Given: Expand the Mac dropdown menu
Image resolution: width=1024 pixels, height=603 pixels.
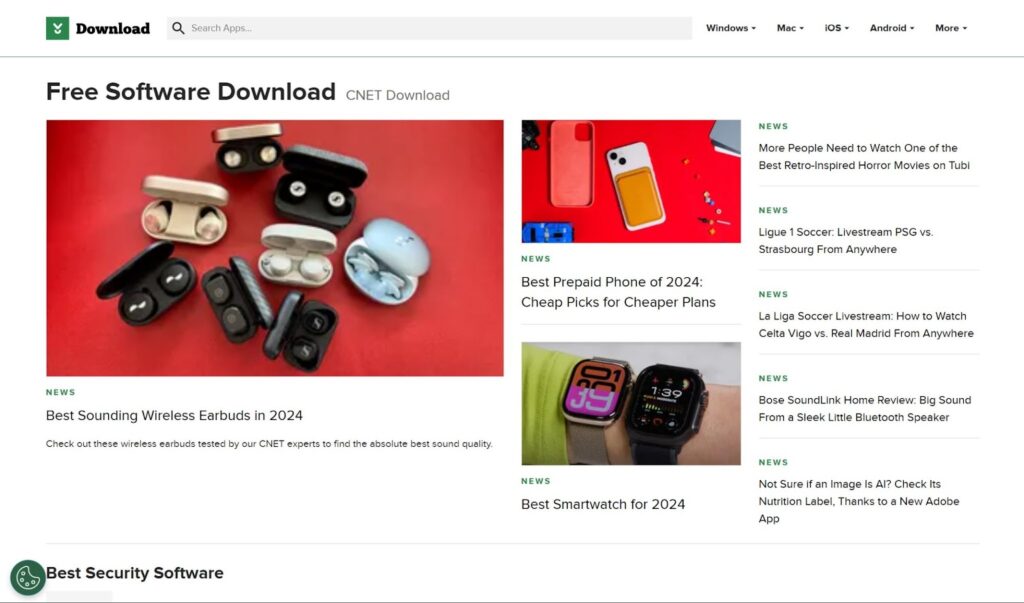Looking at the screenshot, I should pyautogui.click(x=790, y=28).
